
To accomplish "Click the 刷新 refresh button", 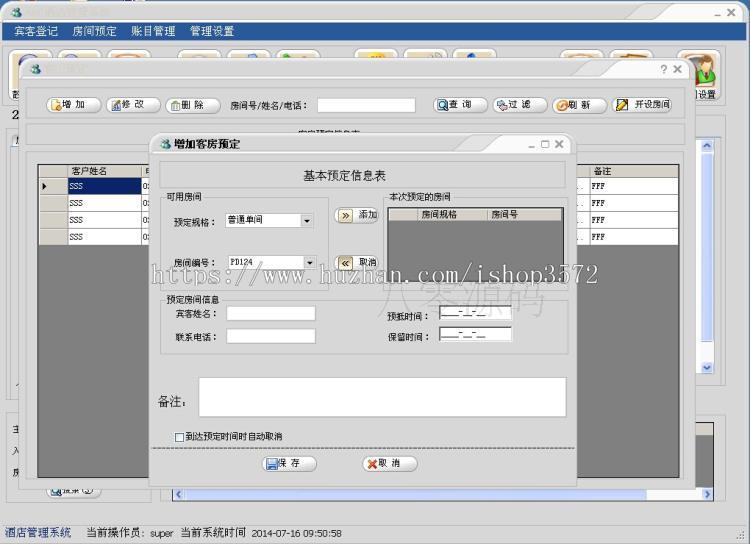I will tap(579, 105).
